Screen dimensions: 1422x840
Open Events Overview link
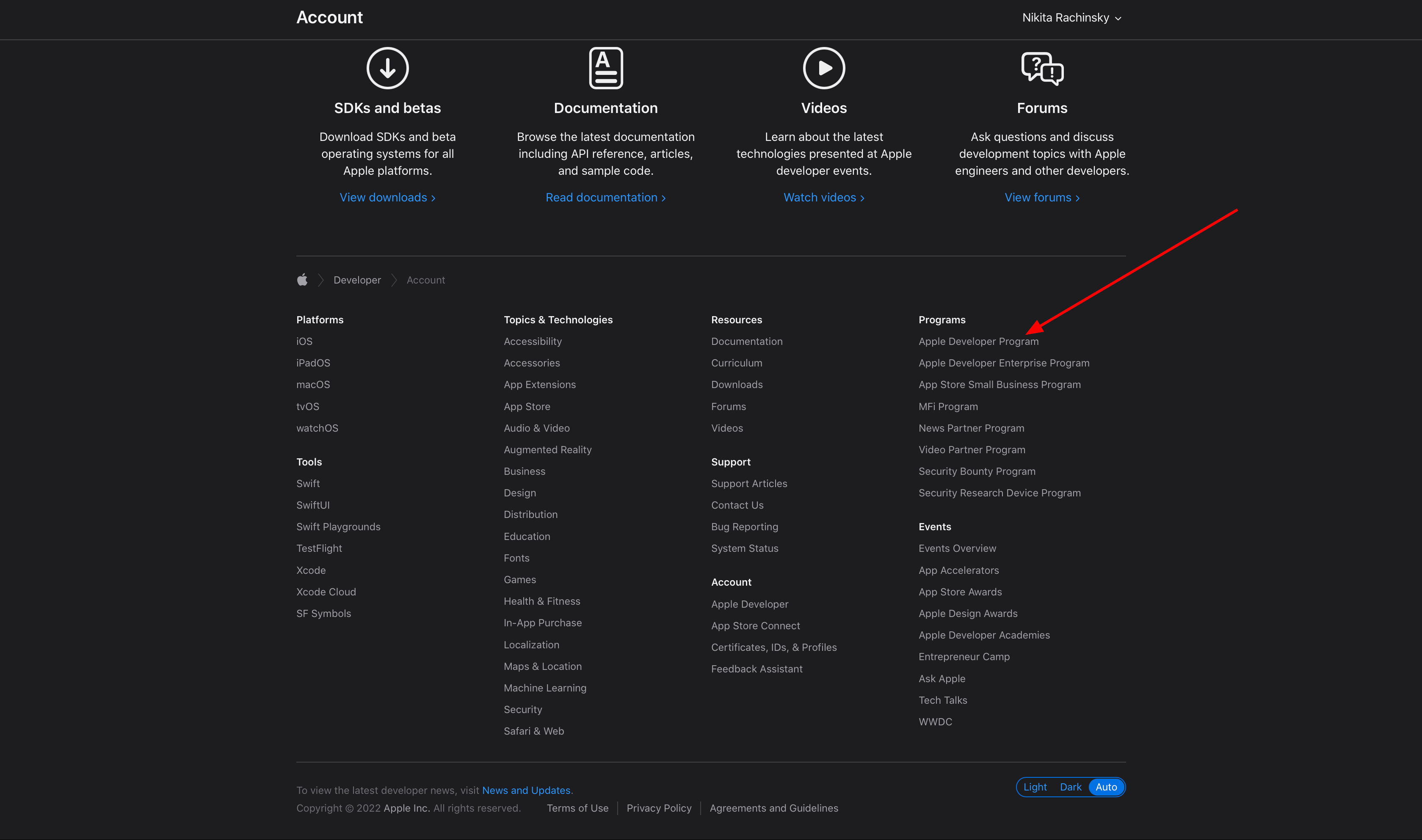pos(957,548)
